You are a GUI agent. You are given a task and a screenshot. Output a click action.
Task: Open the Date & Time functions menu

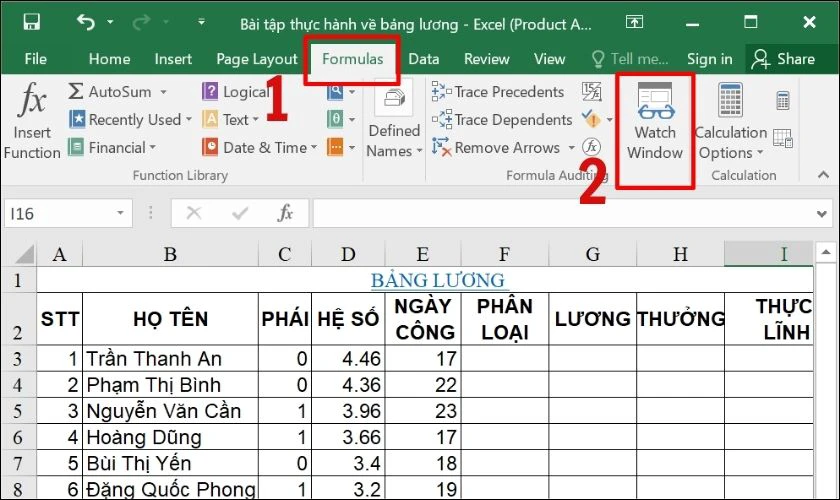click(260, 147)
